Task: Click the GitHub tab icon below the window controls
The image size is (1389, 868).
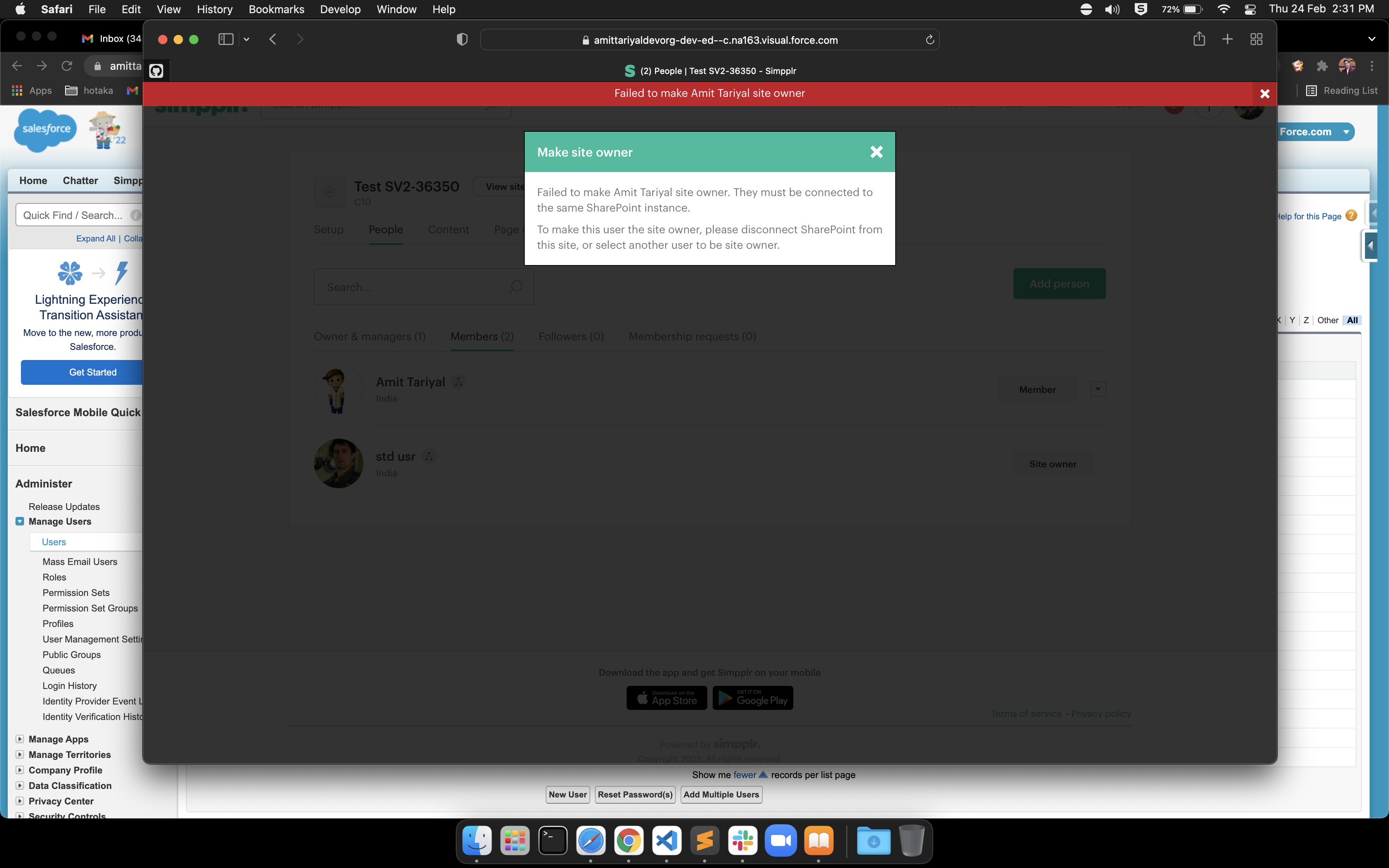Action: coord(157,71)
